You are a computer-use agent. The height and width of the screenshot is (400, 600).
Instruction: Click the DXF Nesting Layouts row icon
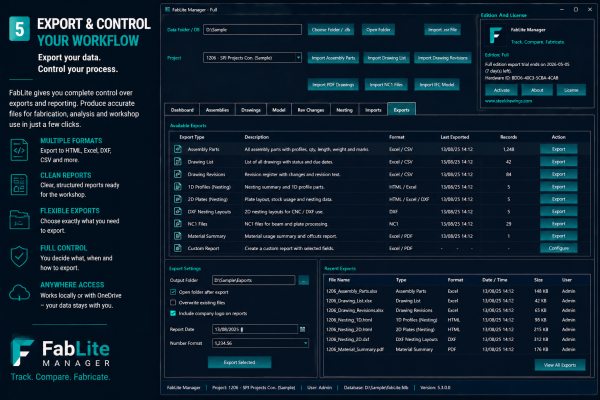tap(178, 211)
